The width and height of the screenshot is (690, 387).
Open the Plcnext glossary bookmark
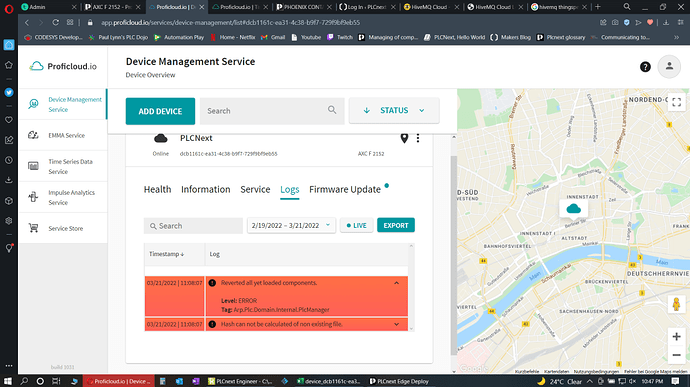(561, 37)
